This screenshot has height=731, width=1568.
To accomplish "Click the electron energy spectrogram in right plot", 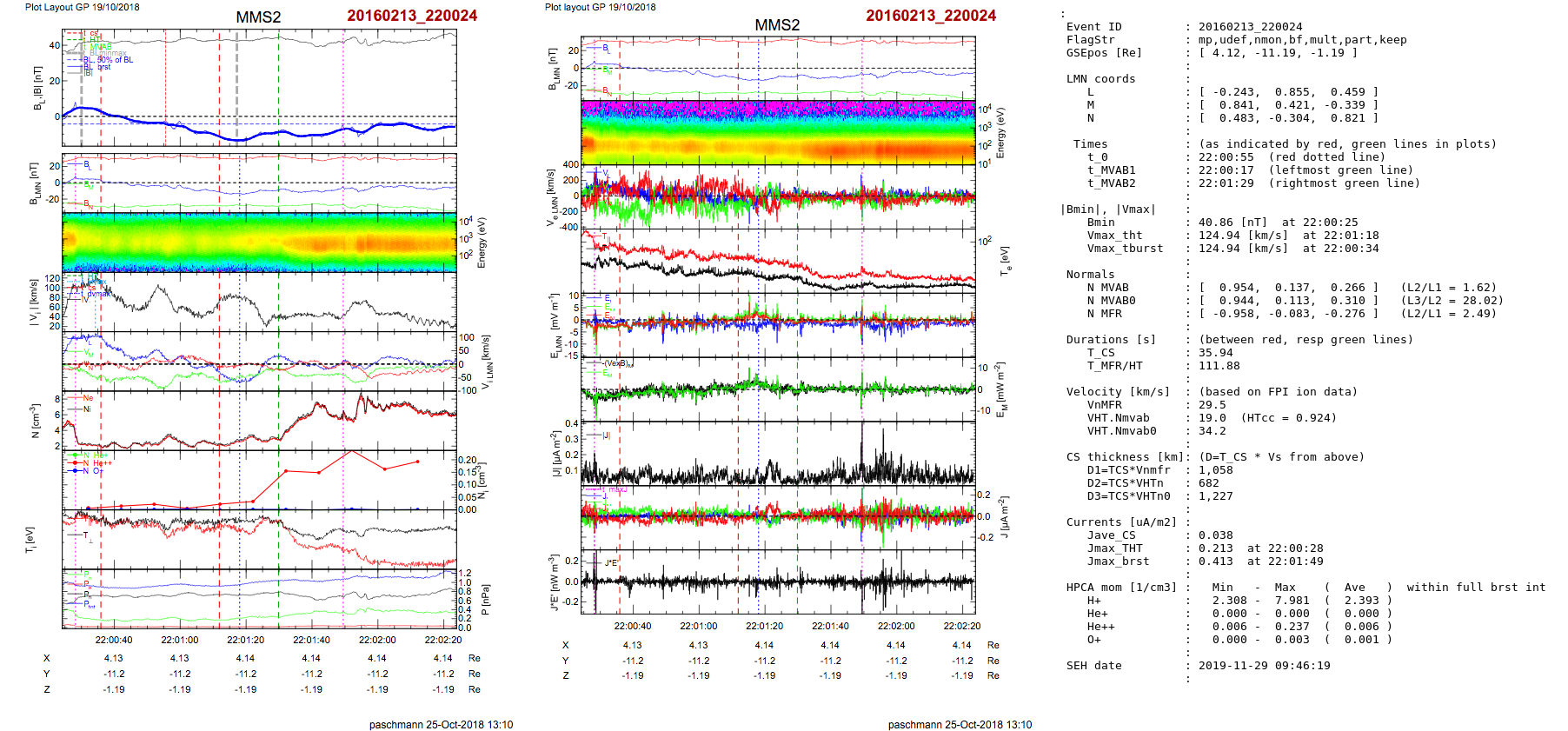I will pyautogui.click(x=778, y=131).
